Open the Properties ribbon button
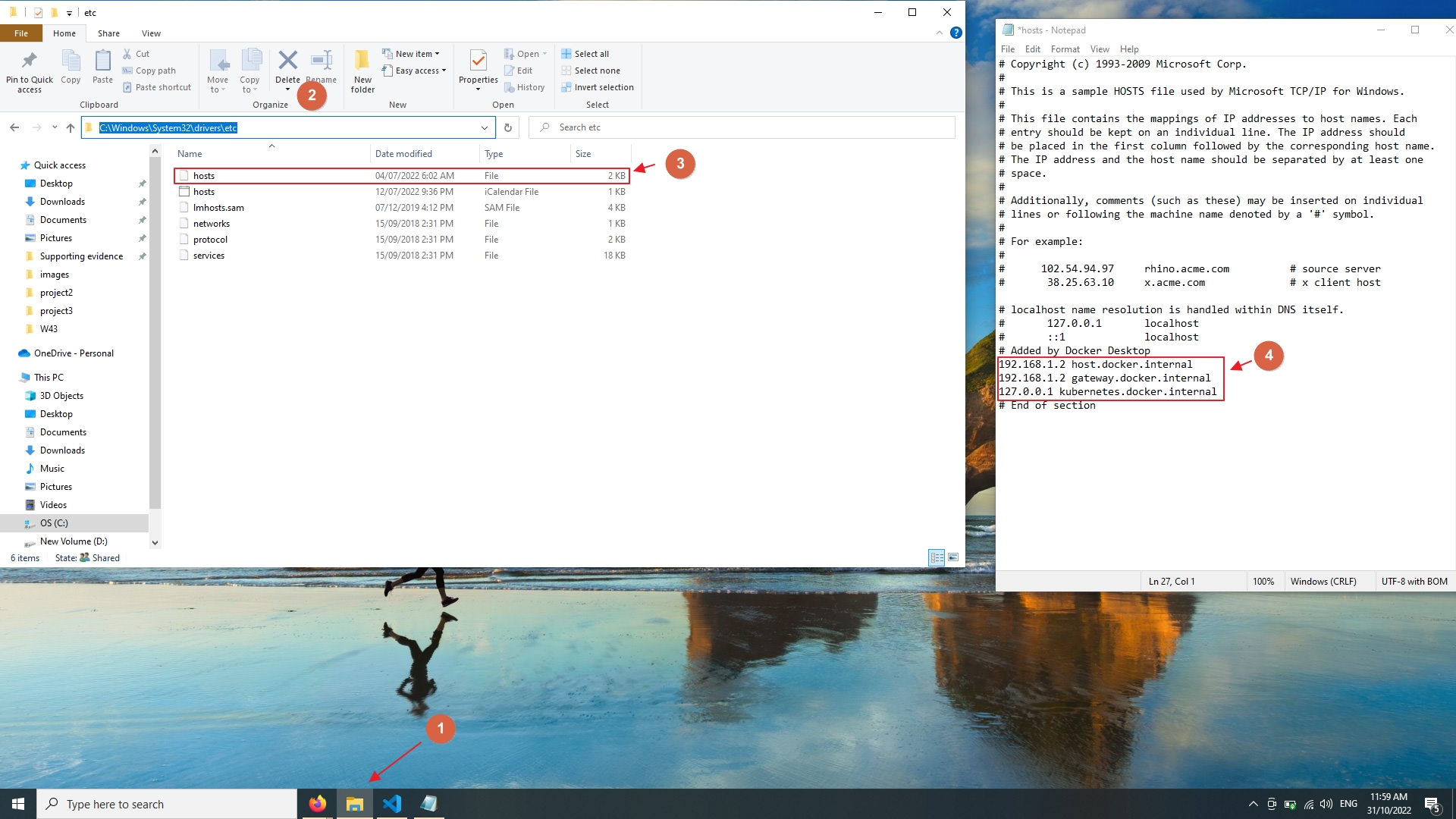Viewport: 1456px width, 819px height. [x=478, y=70]
